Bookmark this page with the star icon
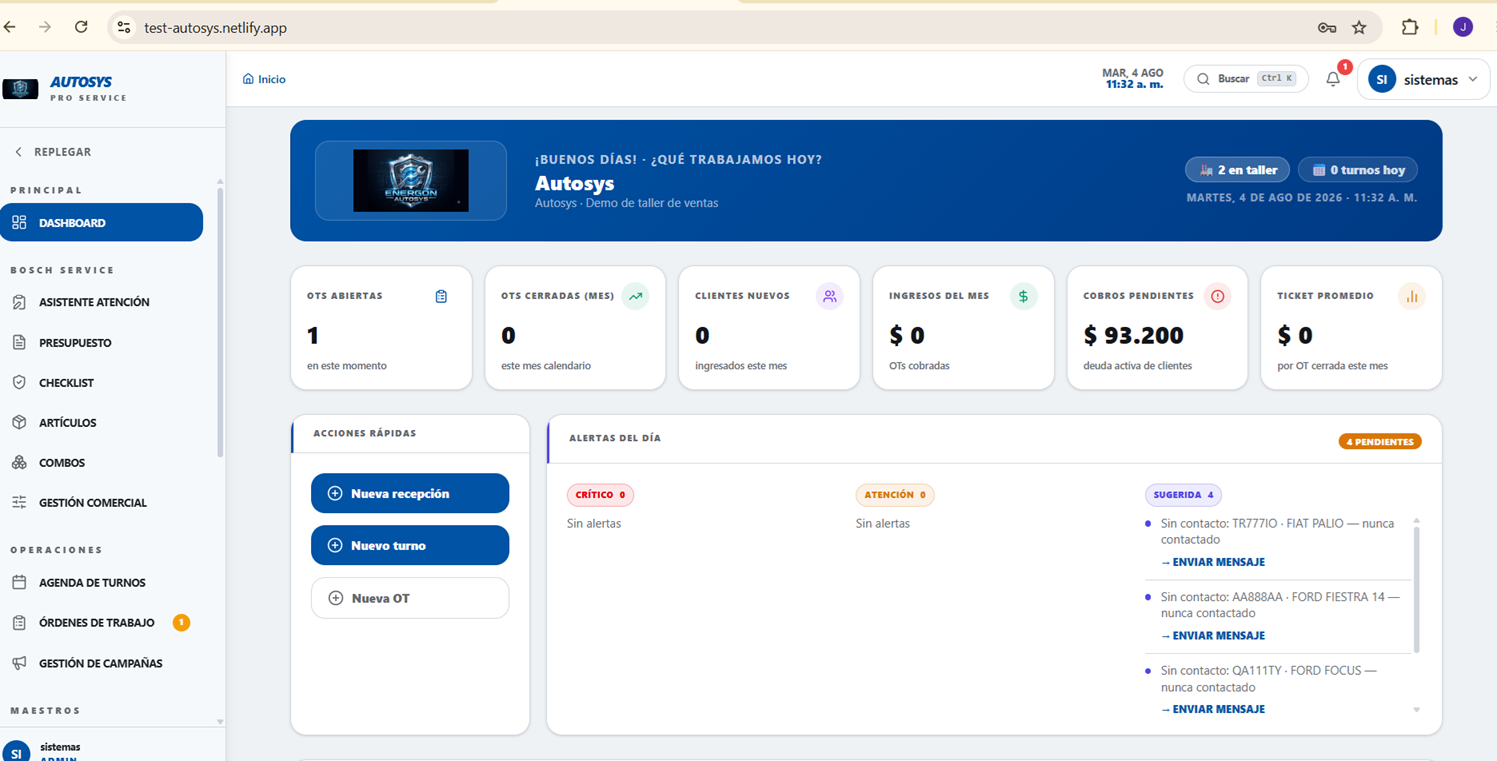The image size is (1497, 761). (1359, 28)
